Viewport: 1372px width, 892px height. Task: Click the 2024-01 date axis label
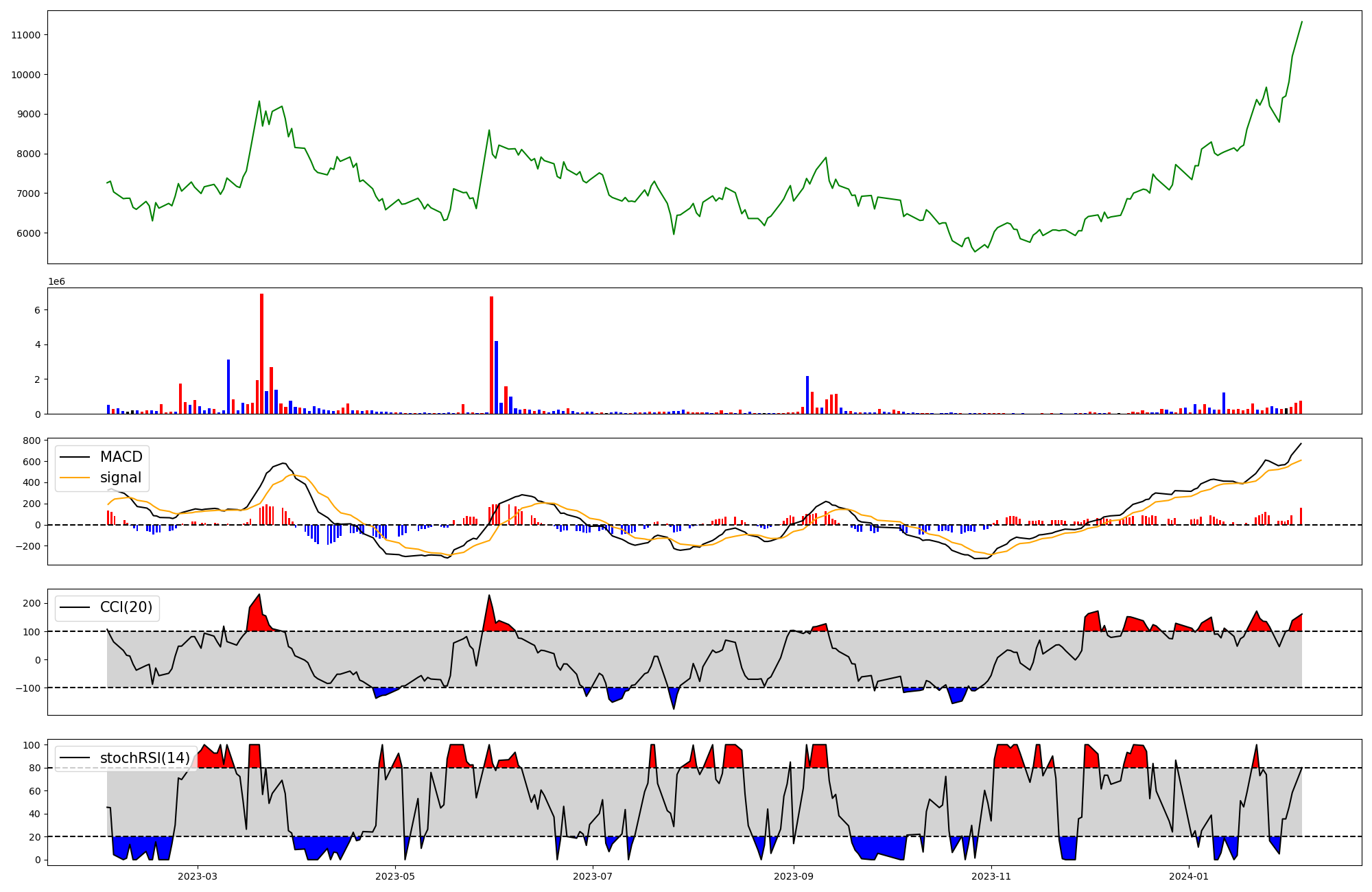point(1188,876)
